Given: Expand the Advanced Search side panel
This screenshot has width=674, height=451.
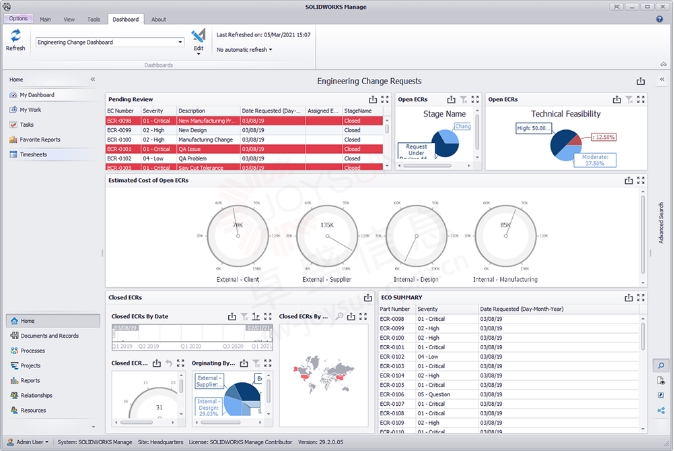Looking at the screenshot, I should [662, 79].
